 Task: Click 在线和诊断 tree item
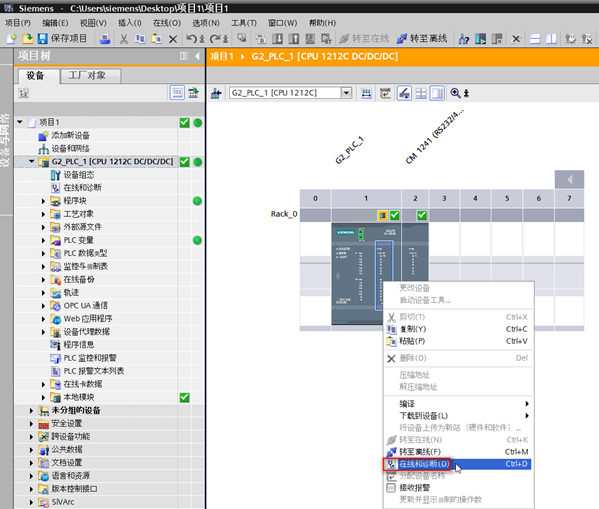pyautogui.click(x=83, y=188)
